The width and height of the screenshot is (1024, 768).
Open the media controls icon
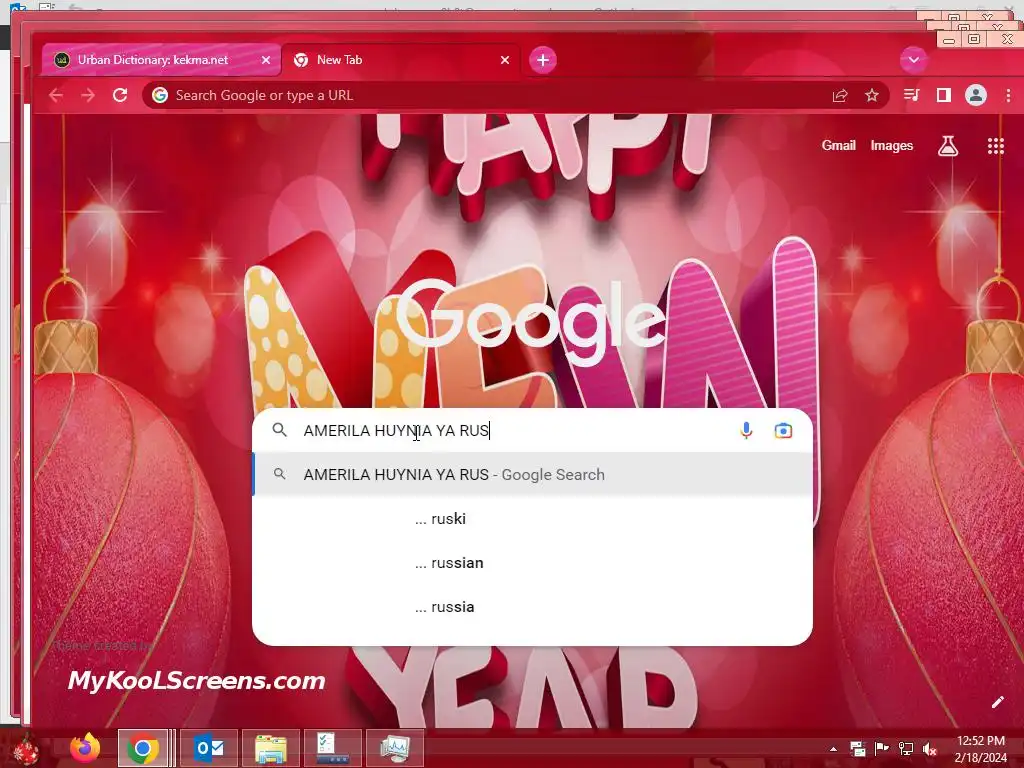[912, 95]
